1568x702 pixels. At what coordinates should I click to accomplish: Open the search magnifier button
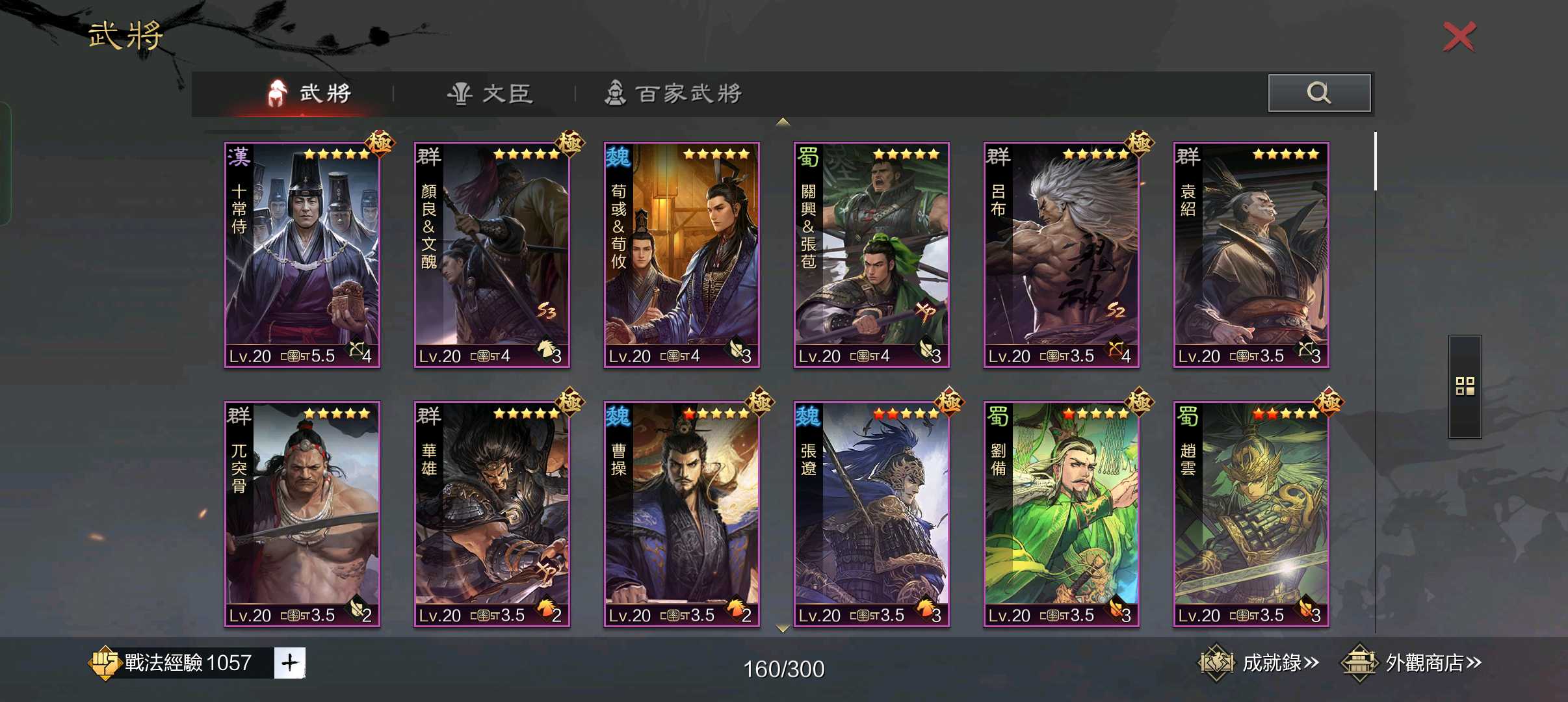click(1319, 93)
